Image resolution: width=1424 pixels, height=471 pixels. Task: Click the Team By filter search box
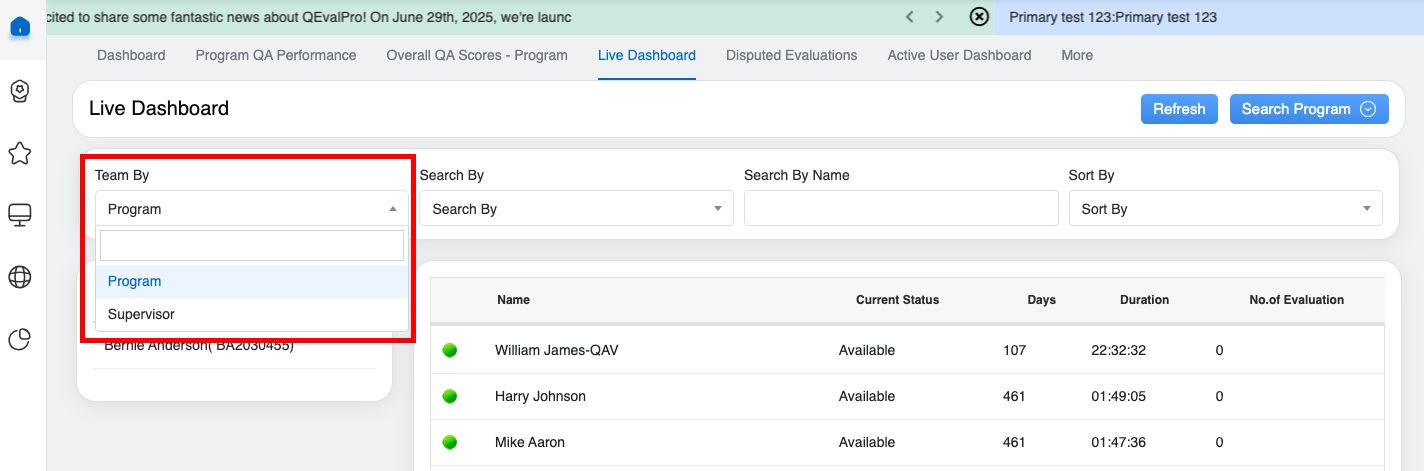[x=252, y=246]
